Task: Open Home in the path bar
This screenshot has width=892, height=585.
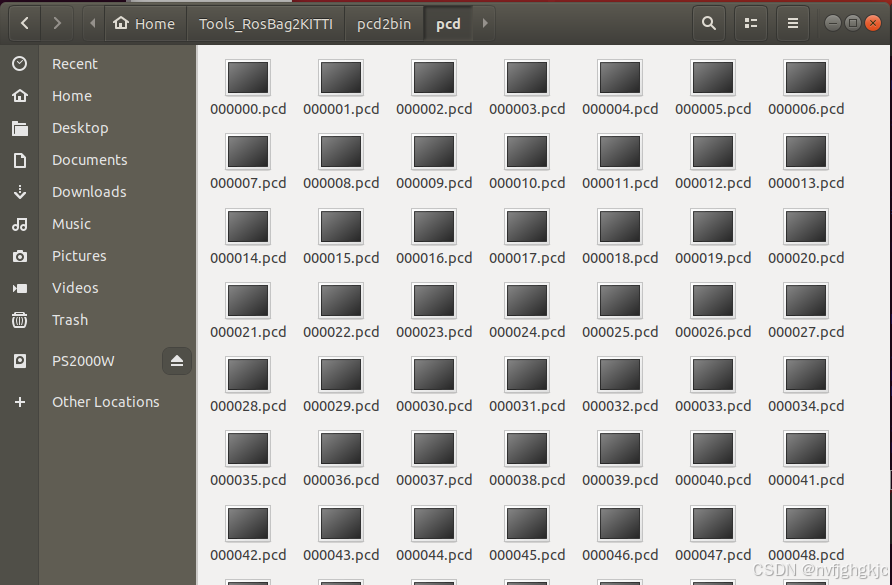Action: pos(144,23)
